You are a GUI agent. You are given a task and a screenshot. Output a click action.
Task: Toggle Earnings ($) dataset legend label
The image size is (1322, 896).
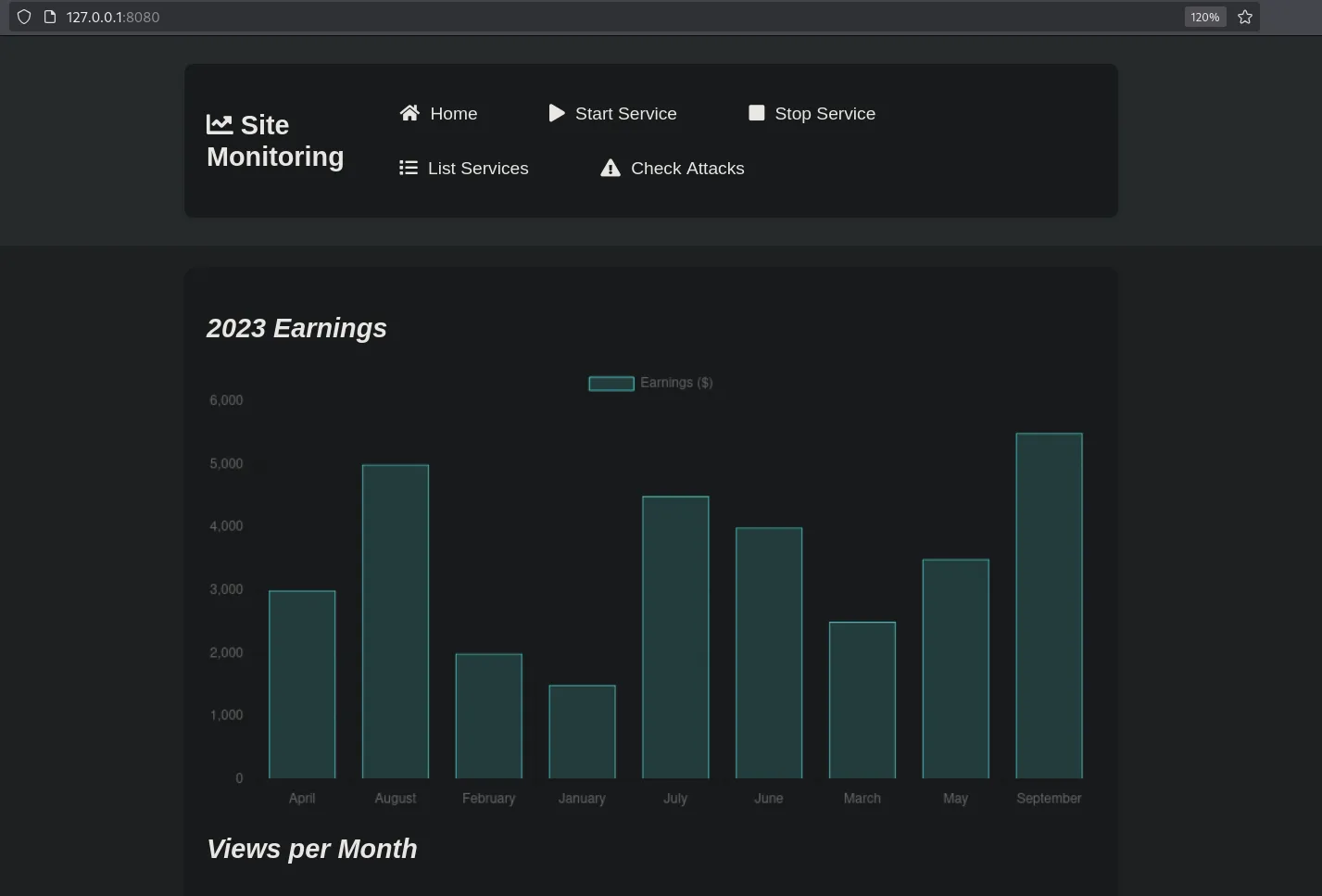click(676, 383)
